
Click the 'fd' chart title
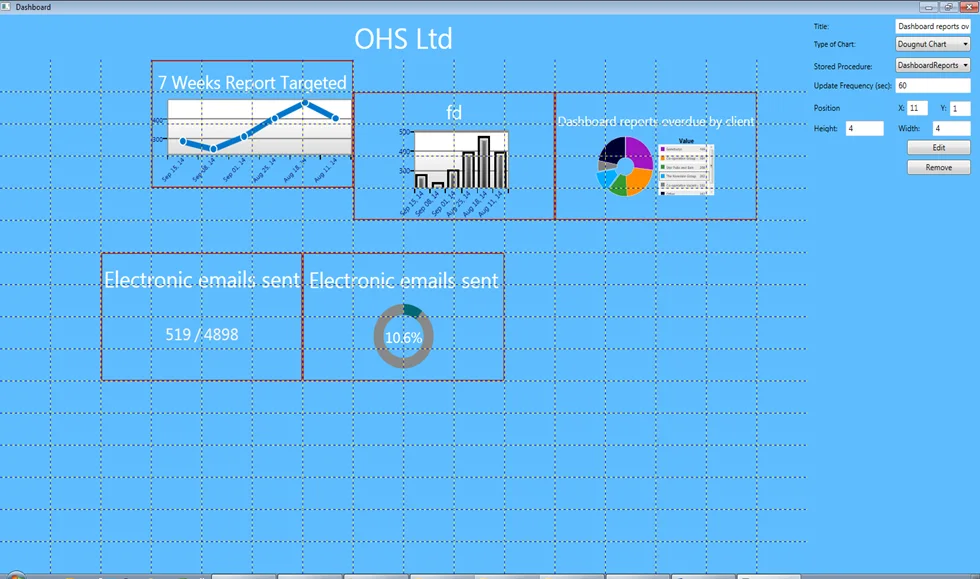(454, 113)
